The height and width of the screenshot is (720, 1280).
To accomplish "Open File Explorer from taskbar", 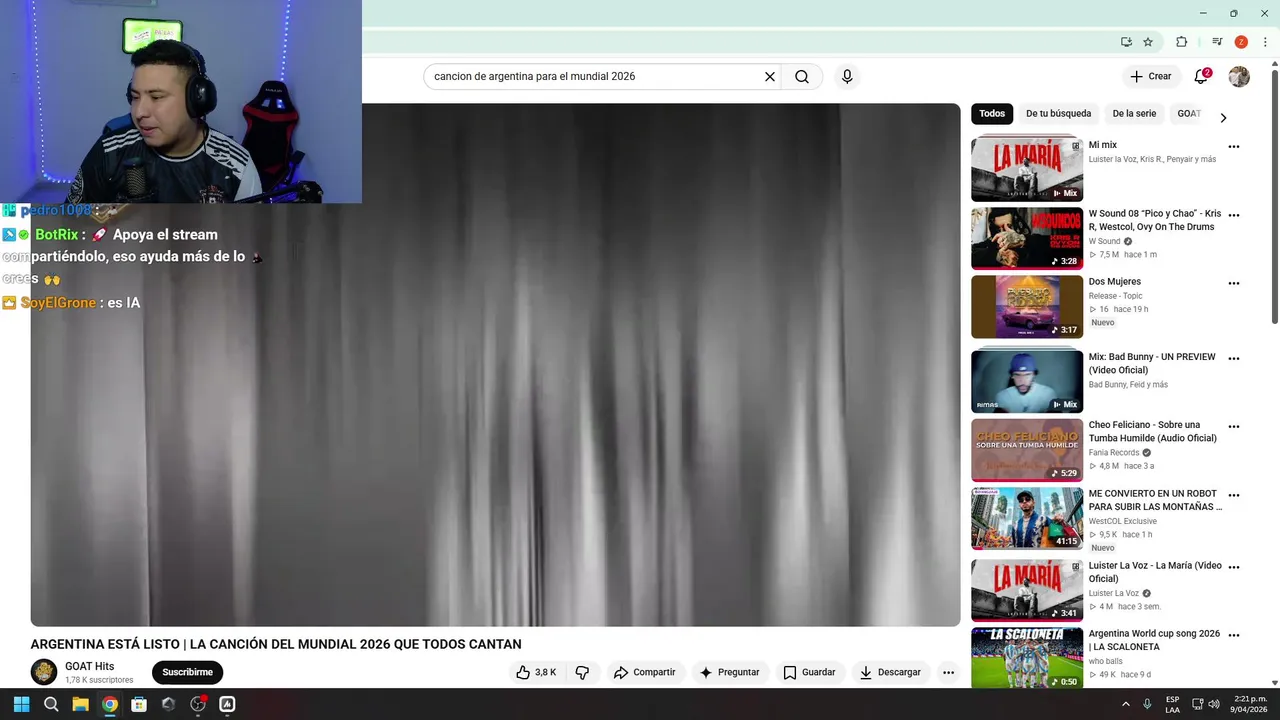I will (x=80, y=704).
